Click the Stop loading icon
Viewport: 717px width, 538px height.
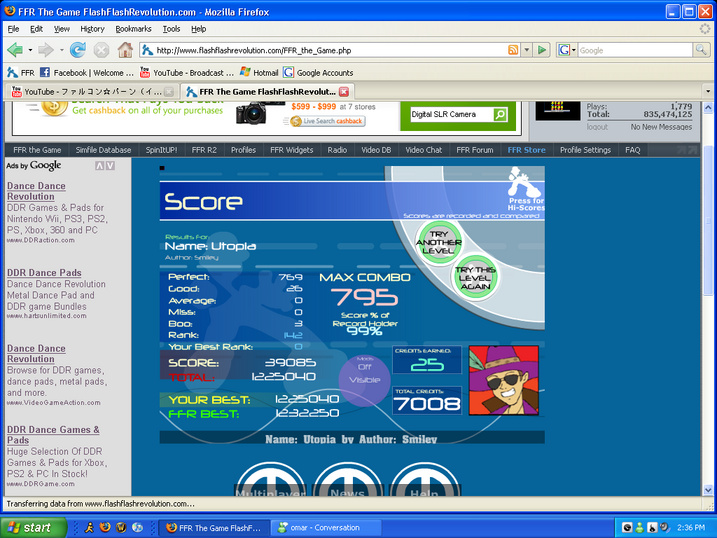101,50
